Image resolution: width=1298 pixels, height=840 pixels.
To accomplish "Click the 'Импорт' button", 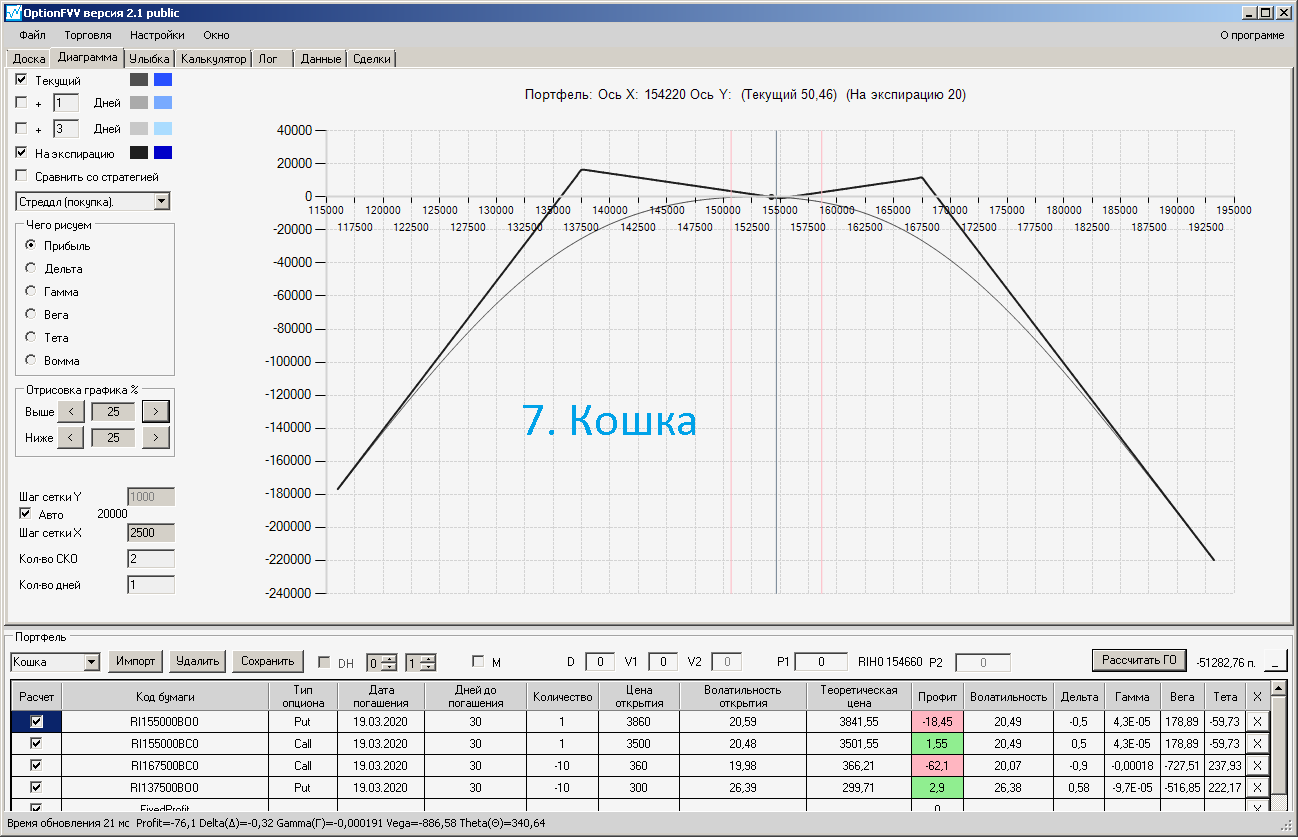I will [135, 661].
